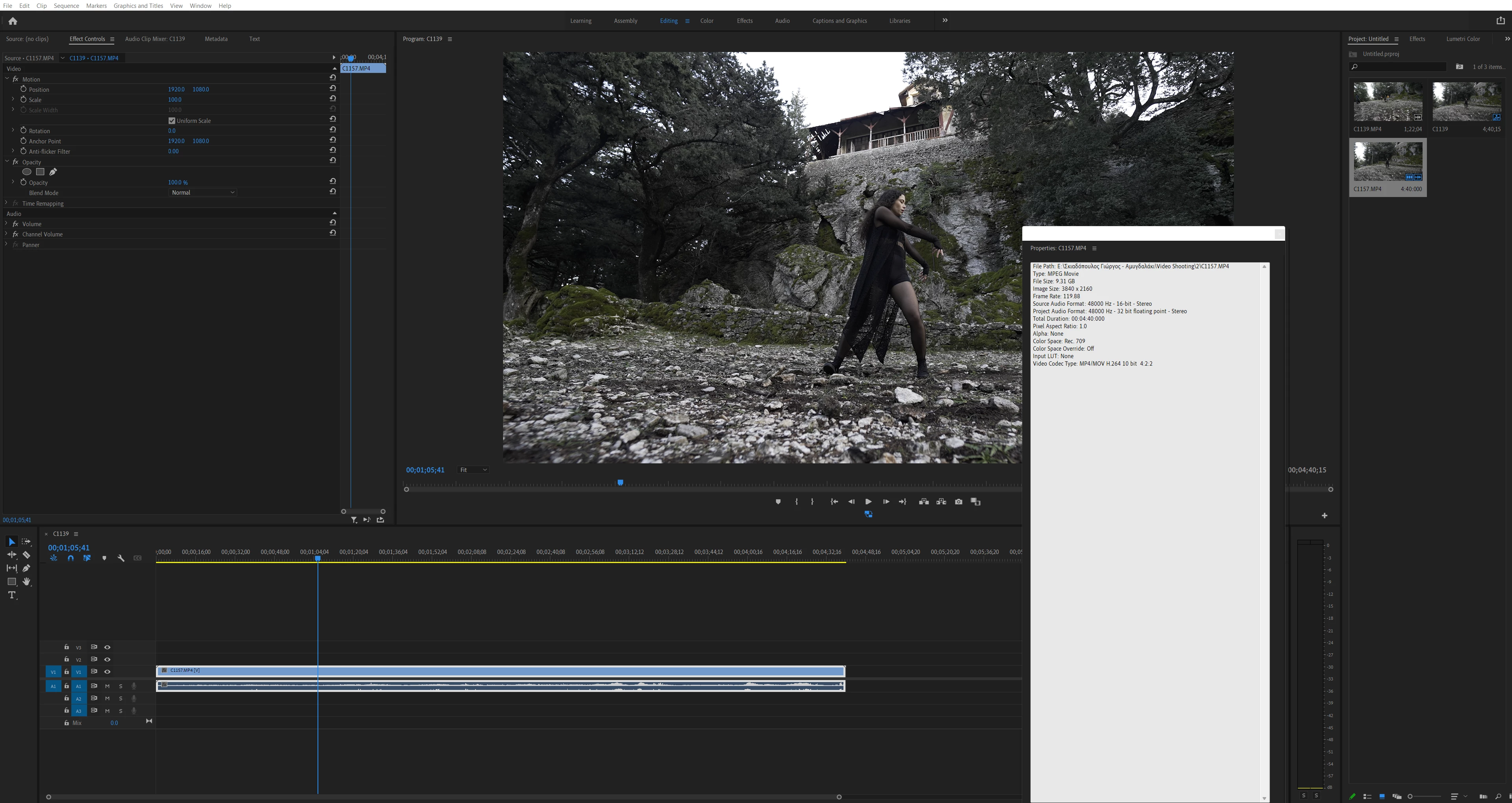
Task: Select the C1139.MP4 thumbnail in Project panel
Action: click(1388, 102)
